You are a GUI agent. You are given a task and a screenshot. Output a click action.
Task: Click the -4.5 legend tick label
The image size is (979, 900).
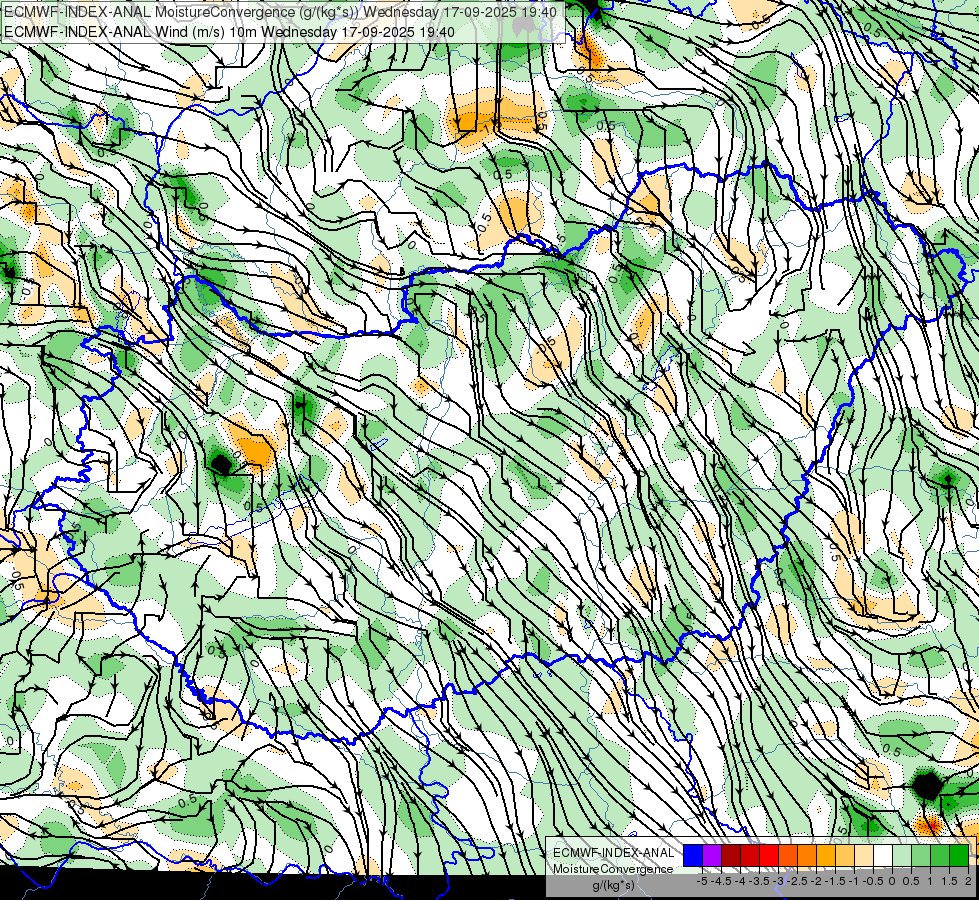(x=721, y=881)
